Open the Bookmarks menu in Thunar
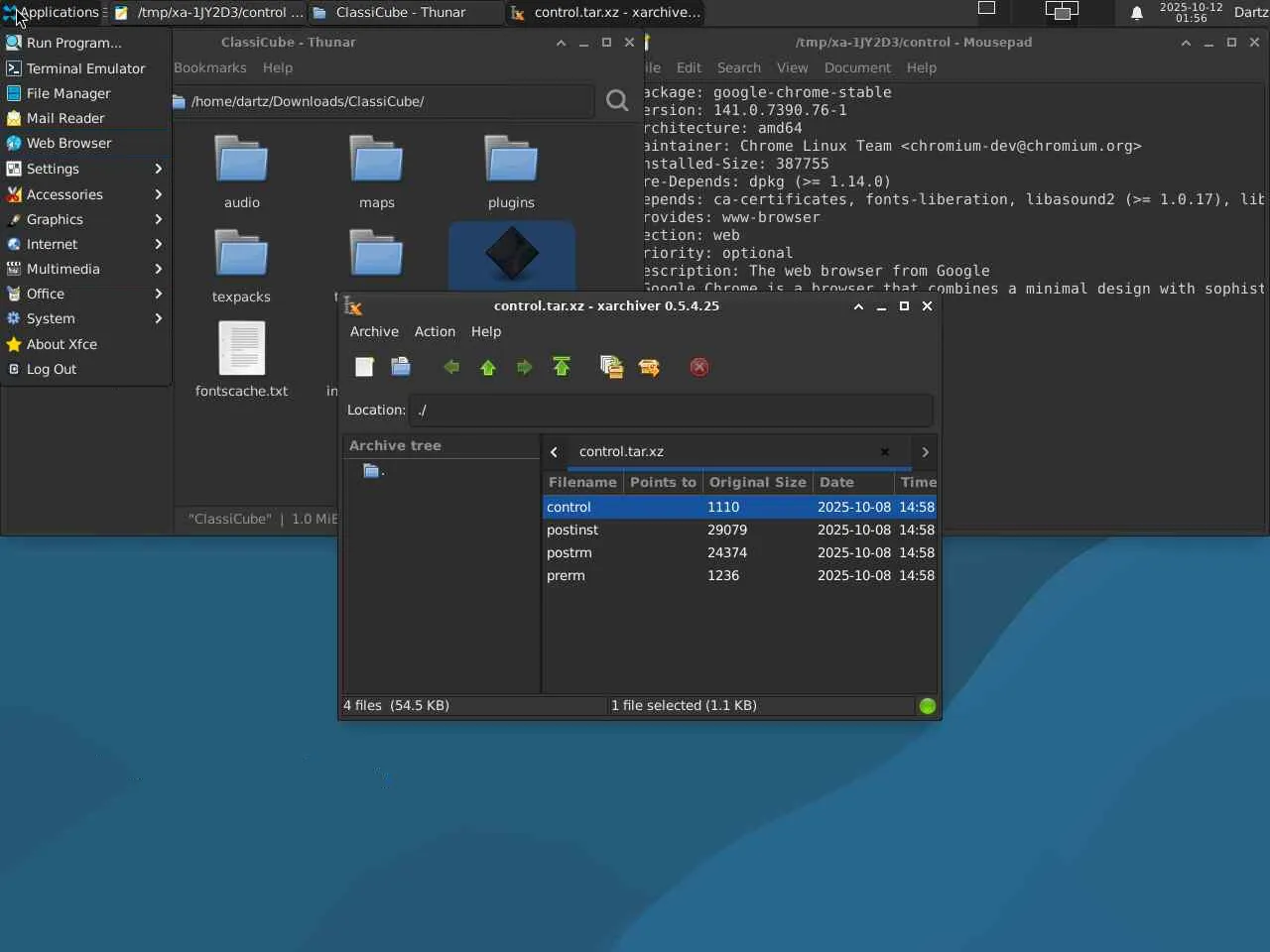 point(210,67)
